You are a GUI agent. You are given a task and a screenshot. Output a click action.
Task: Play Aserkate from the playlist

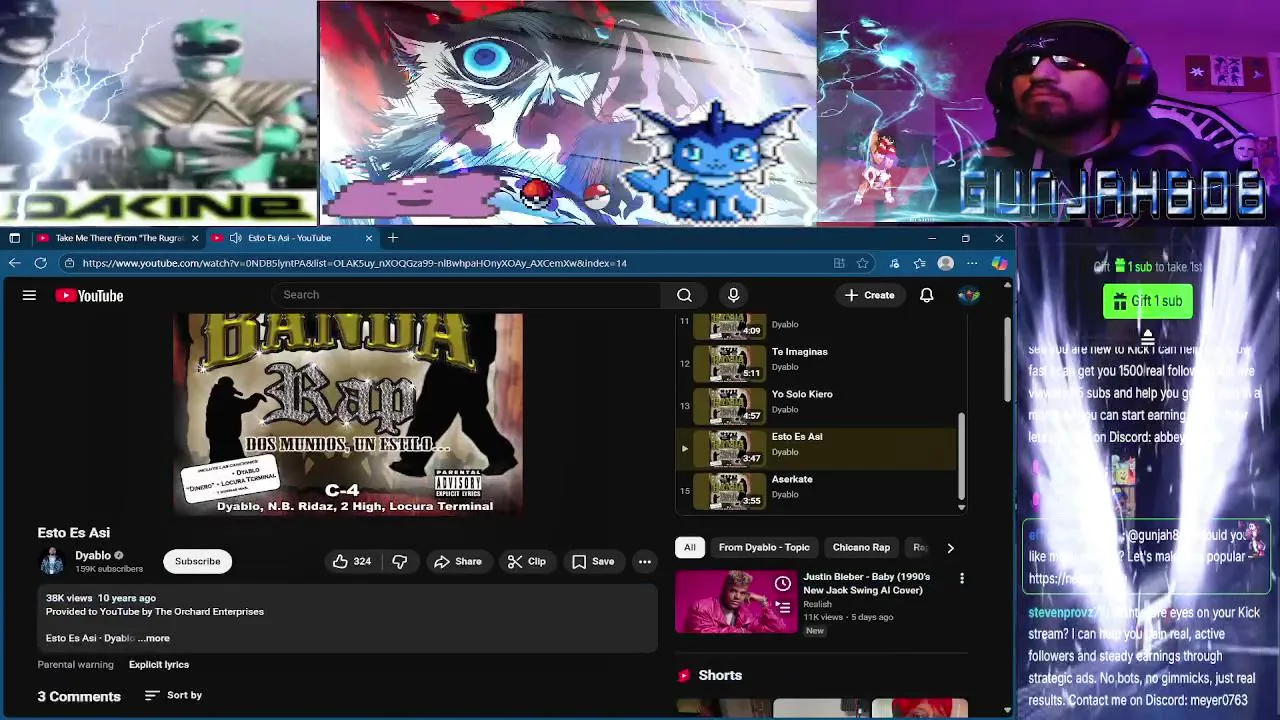(818, 492)
